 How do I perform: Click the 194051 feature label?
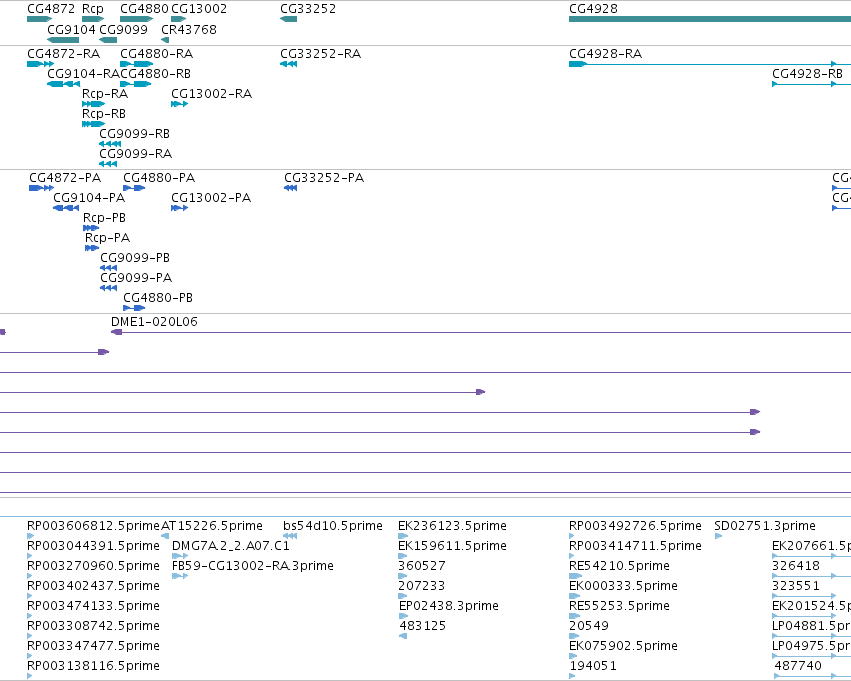click(593, 666)
